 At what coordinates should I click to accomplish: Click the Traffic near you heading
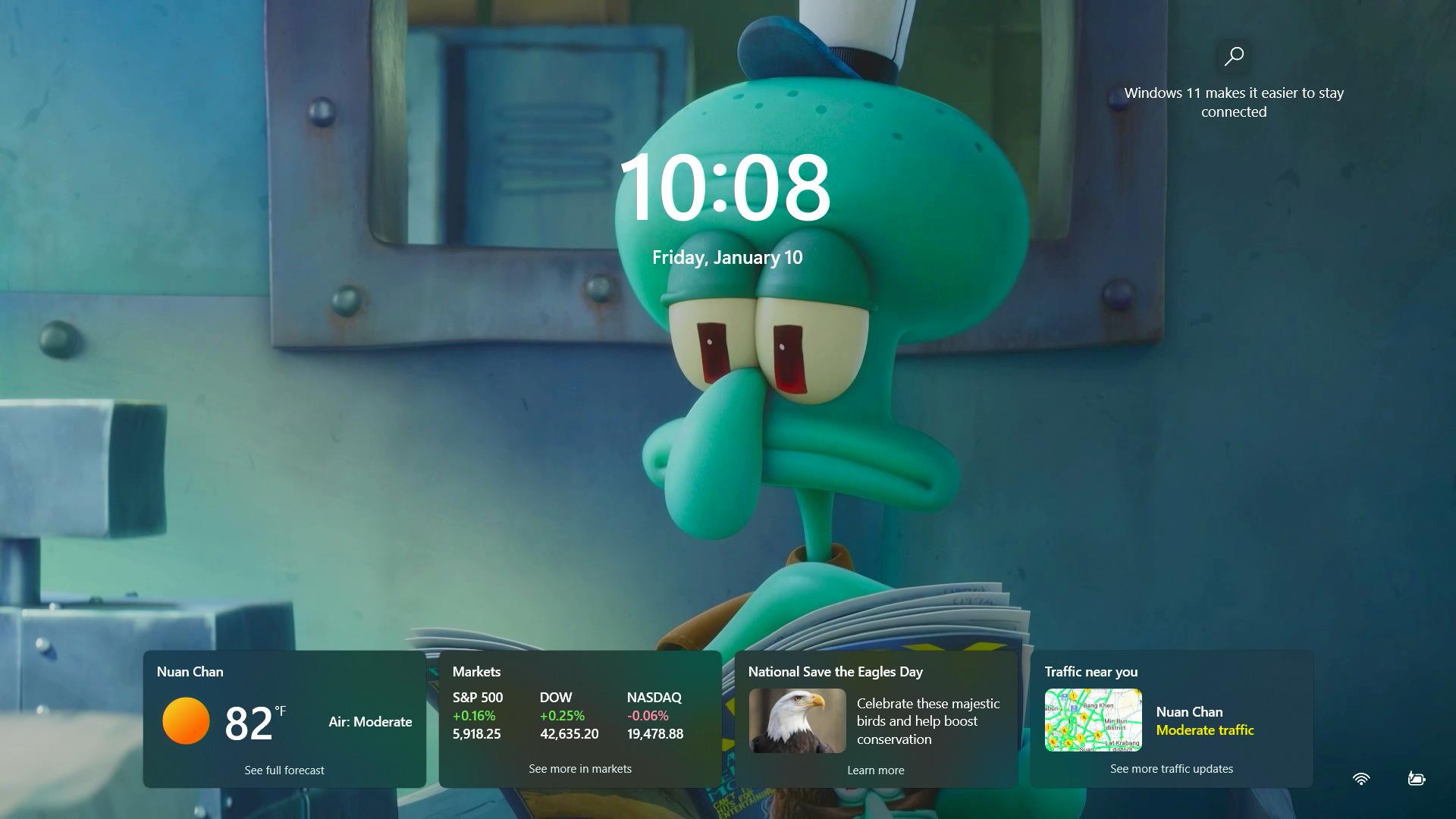pos(1091,672)
